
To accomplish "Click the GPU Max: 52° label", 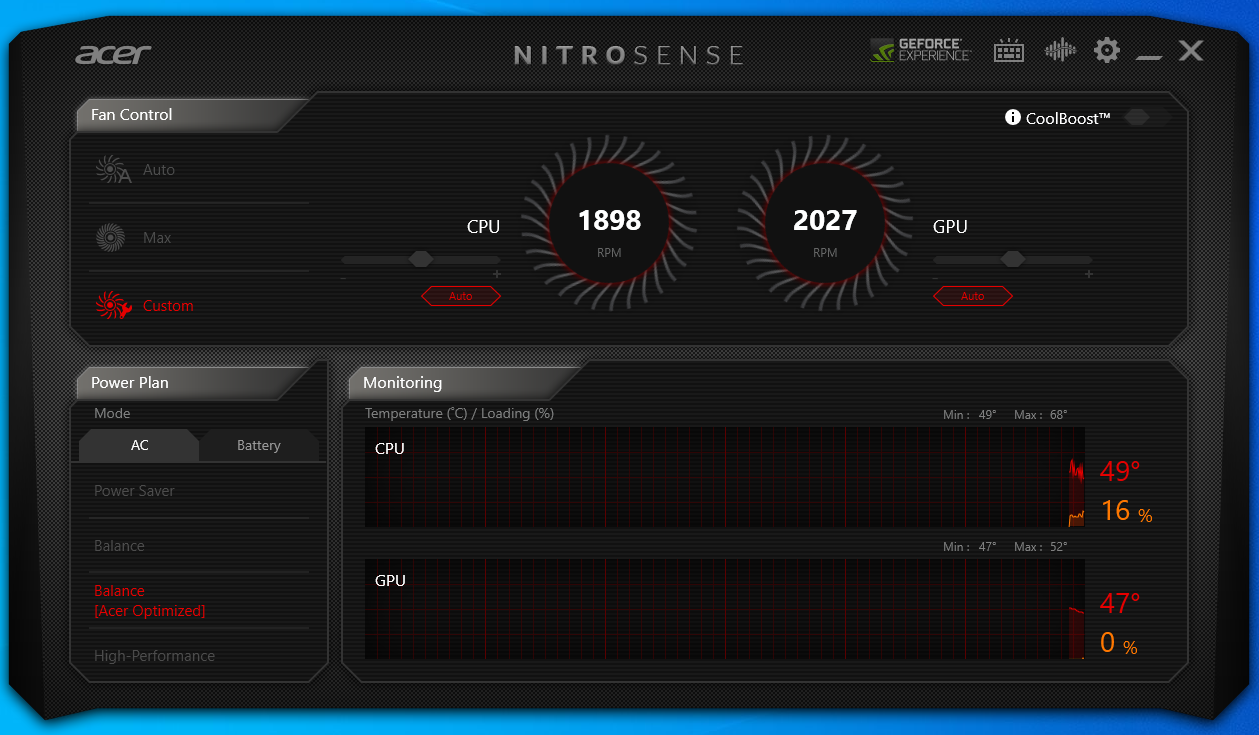I will click(x=1040, y=547).
